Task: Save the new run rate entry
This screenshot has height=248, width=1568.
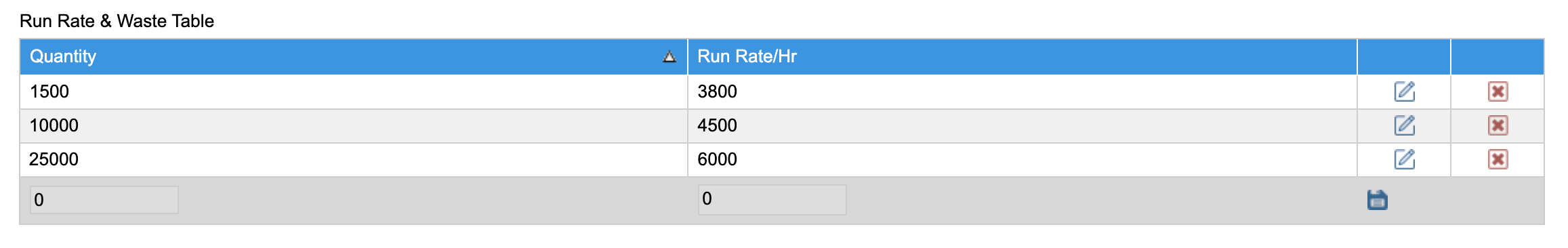Action: [1378, 200]
